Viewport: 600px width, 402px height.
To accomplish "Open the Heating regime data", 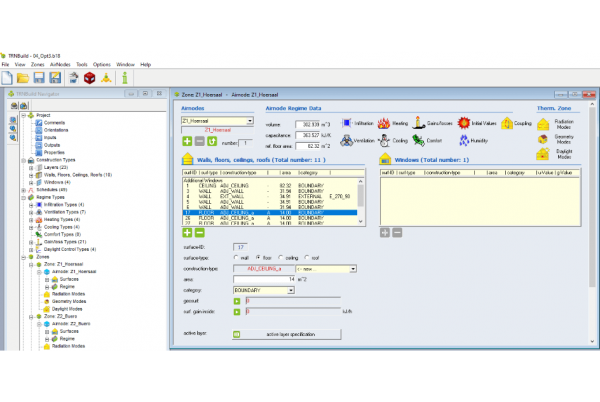I will point(388,124).
